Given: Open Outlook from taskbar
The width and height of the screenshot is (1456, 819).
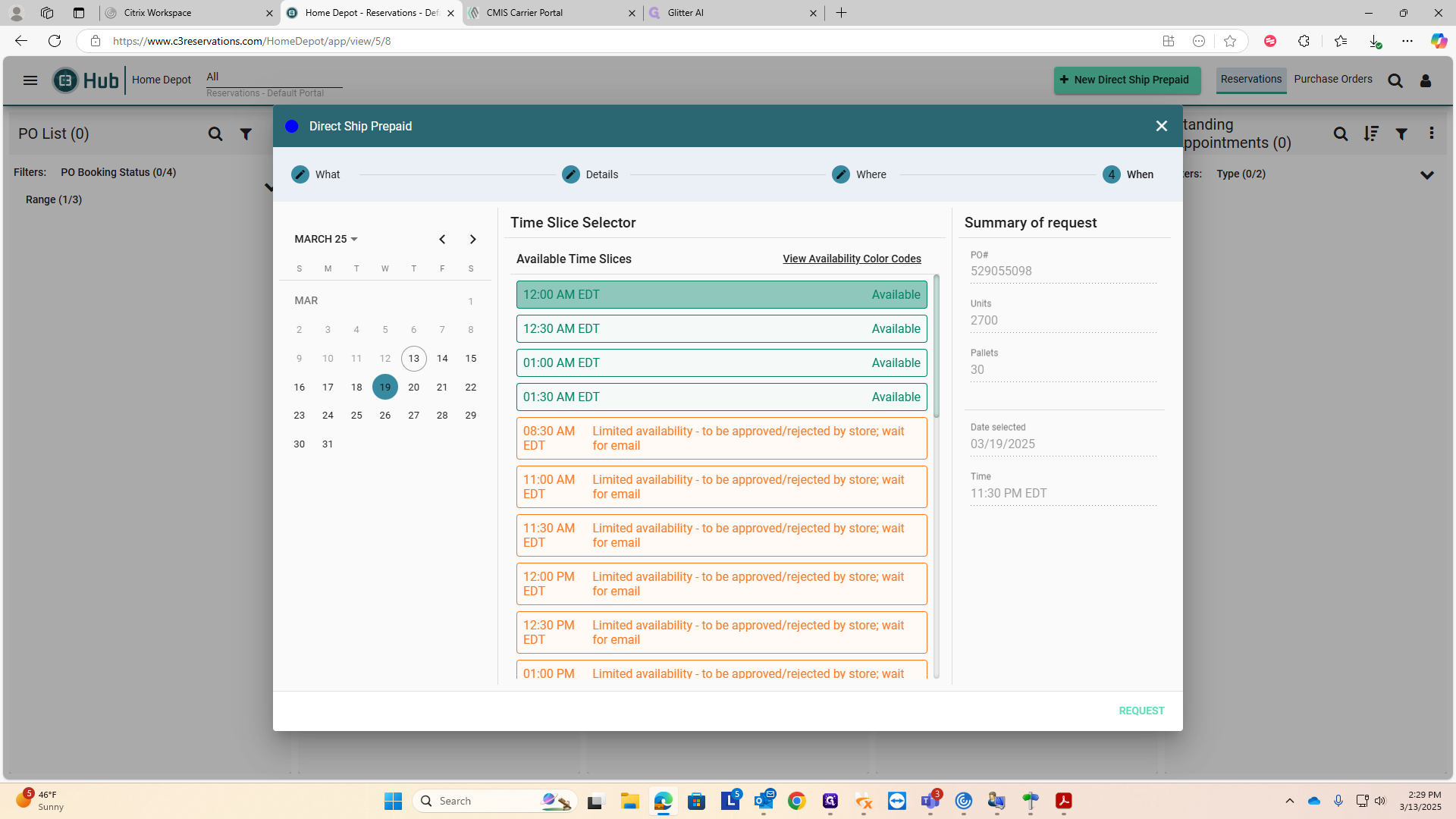Looking at the screenshot, I should tap(764, 801).
